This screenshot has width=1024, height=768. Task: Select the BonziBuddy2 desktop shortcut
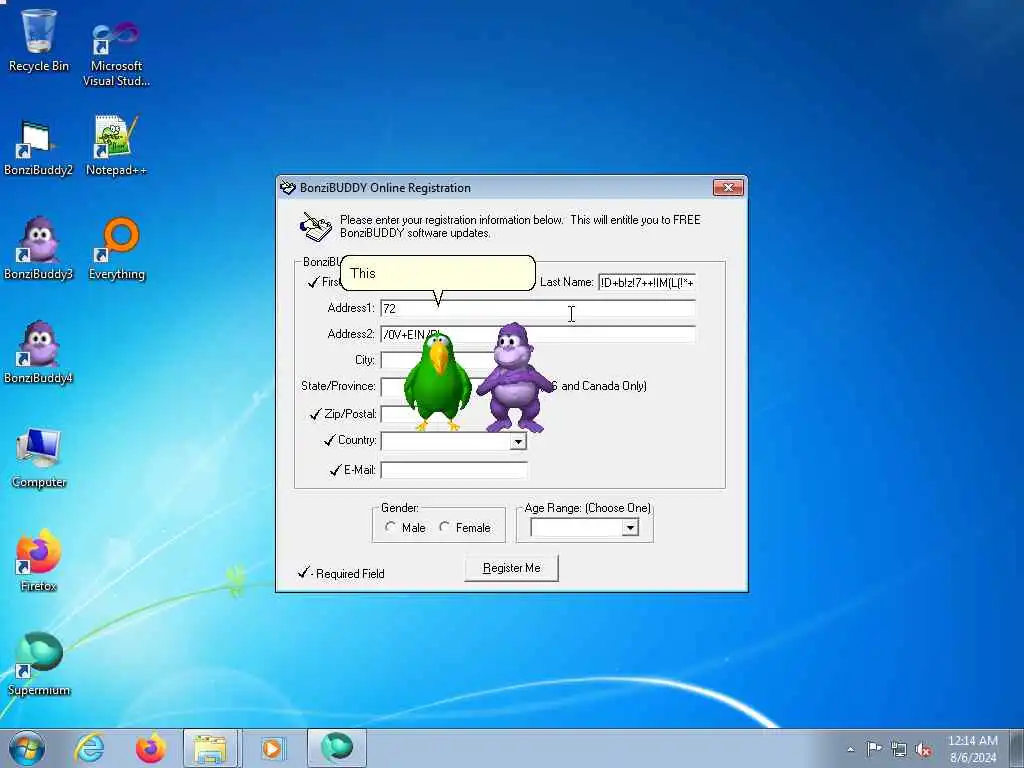click(38, 149)
